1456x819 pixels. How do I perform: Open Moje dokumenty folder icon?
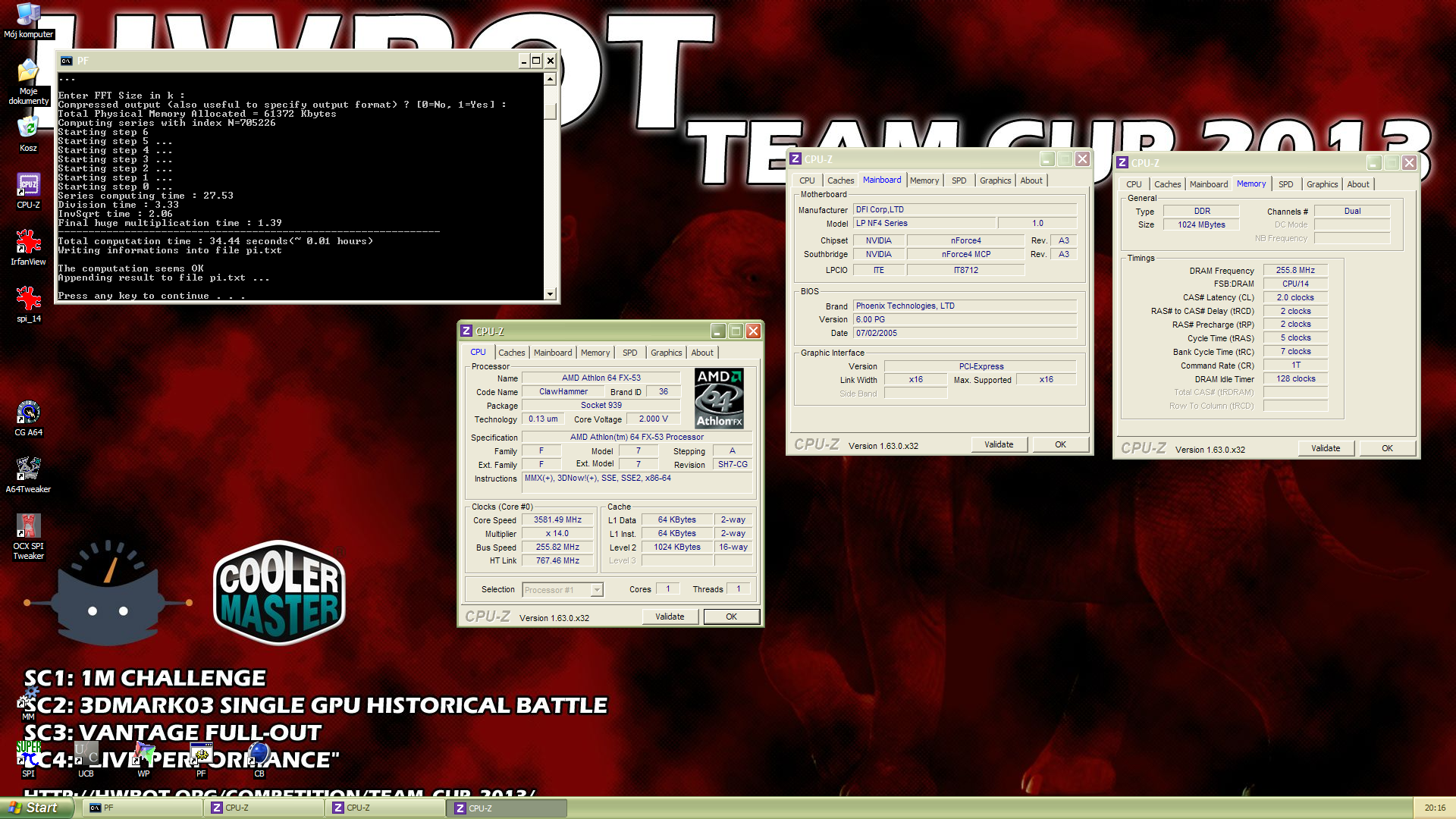[28, 82]
